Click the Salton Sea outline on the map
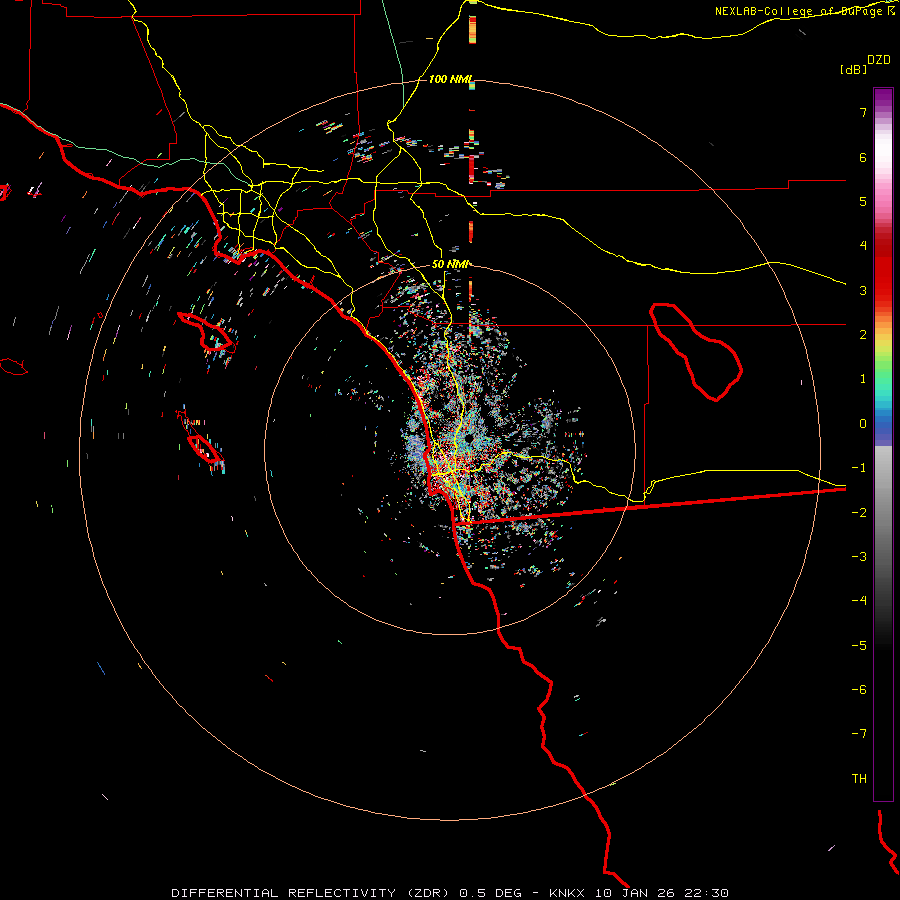Viewport: 900px width, 900px height. tap(696, 352)
